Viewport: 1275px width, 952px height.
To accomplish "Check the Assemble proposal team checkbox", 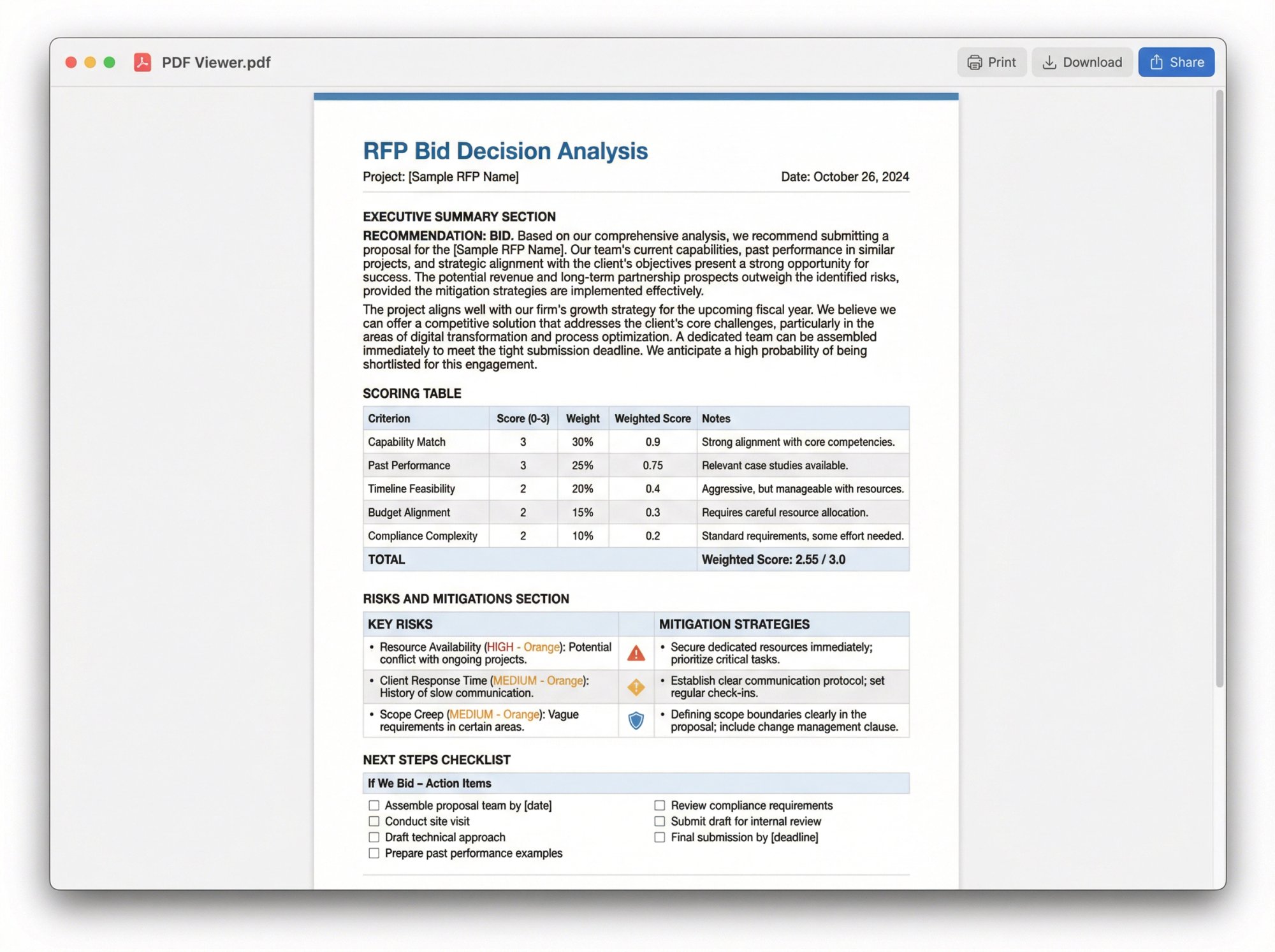I will [373, 805].
